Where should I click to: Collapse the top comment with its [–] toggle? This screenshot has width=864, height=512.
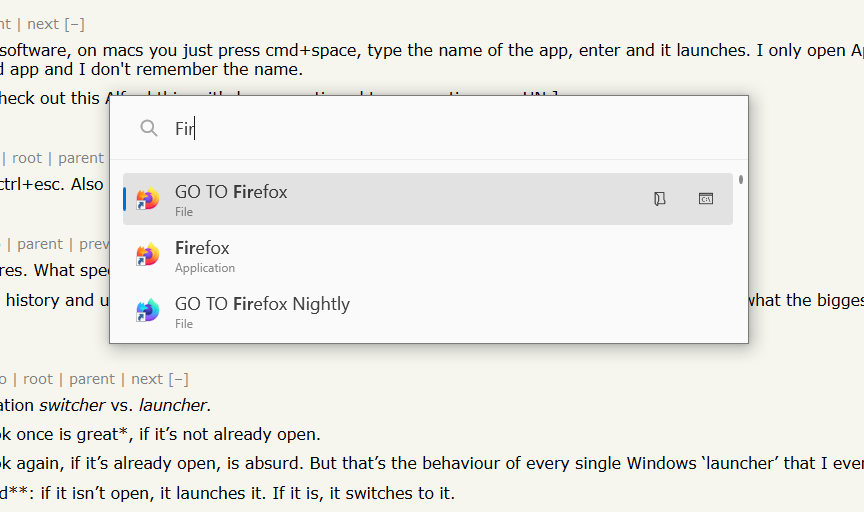tap(74, 24)
